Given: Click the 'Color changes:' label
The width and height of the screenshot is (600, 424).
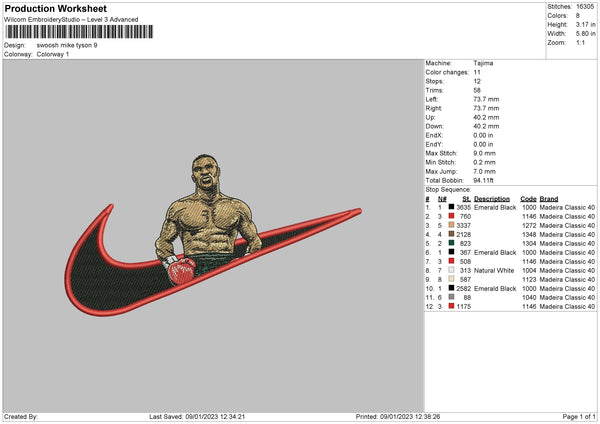Looking at the screenshot, I should click(447, 72).
